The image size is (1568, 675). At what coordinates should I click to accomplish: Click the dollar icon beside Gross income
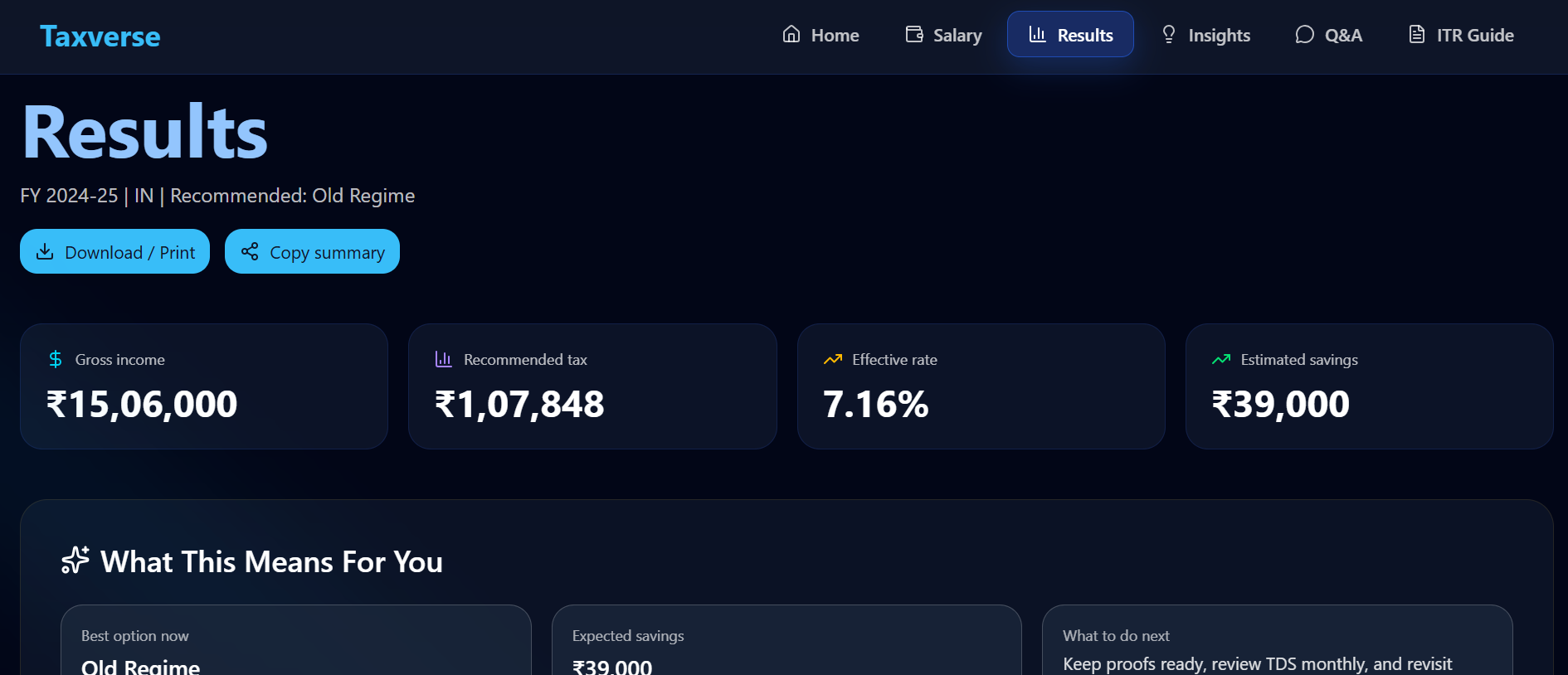56,359
